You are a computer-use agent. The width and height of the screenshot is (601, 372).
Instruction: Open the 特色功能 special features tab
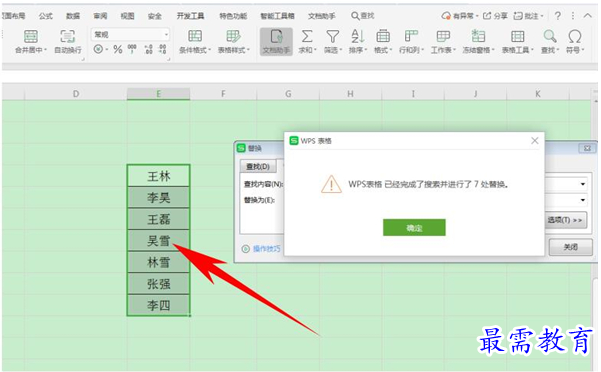tap(233, 16)
